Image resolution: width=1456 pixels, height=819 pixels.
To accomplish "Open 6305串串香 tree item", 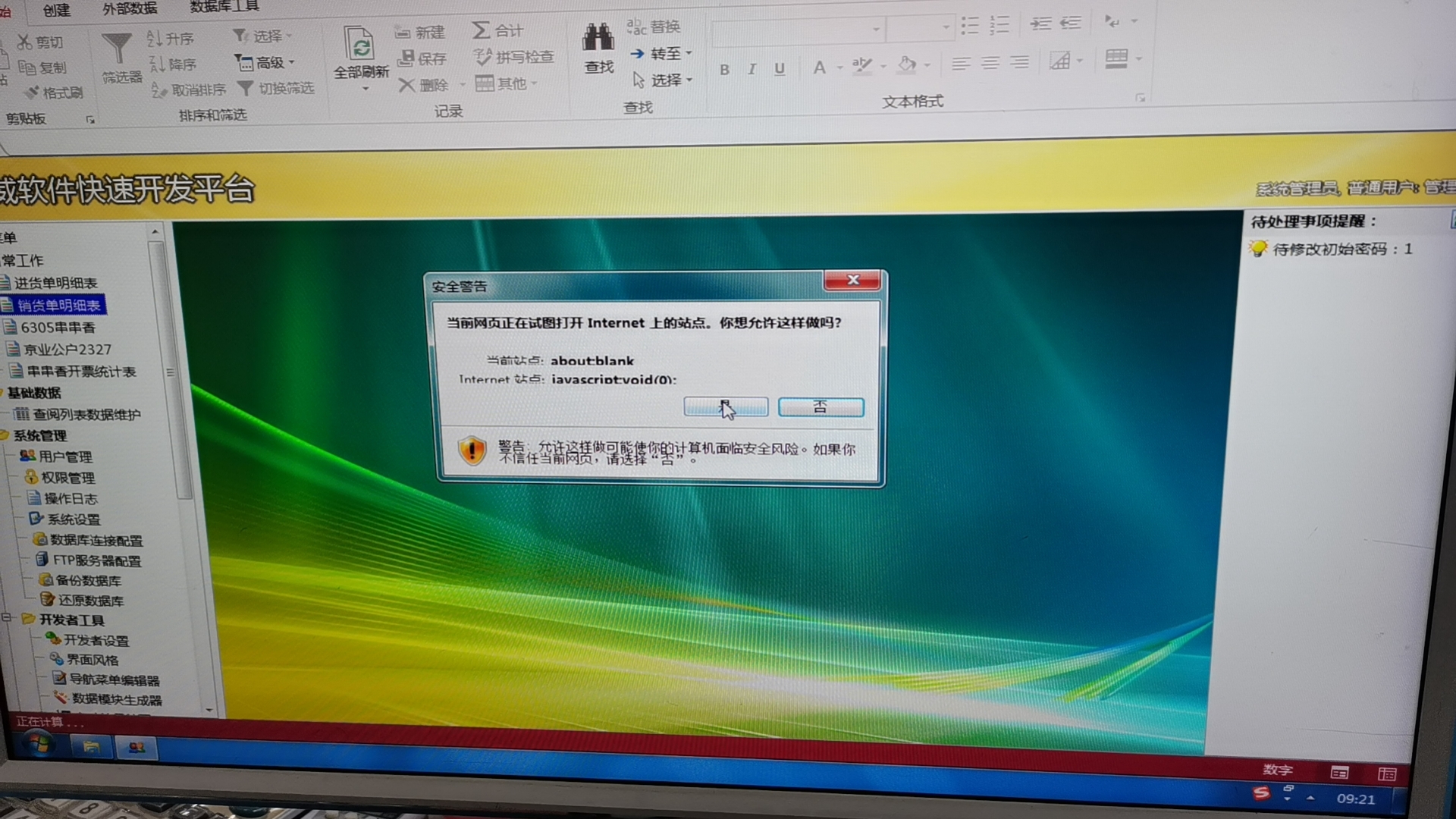I will click(x=58, y=328).
